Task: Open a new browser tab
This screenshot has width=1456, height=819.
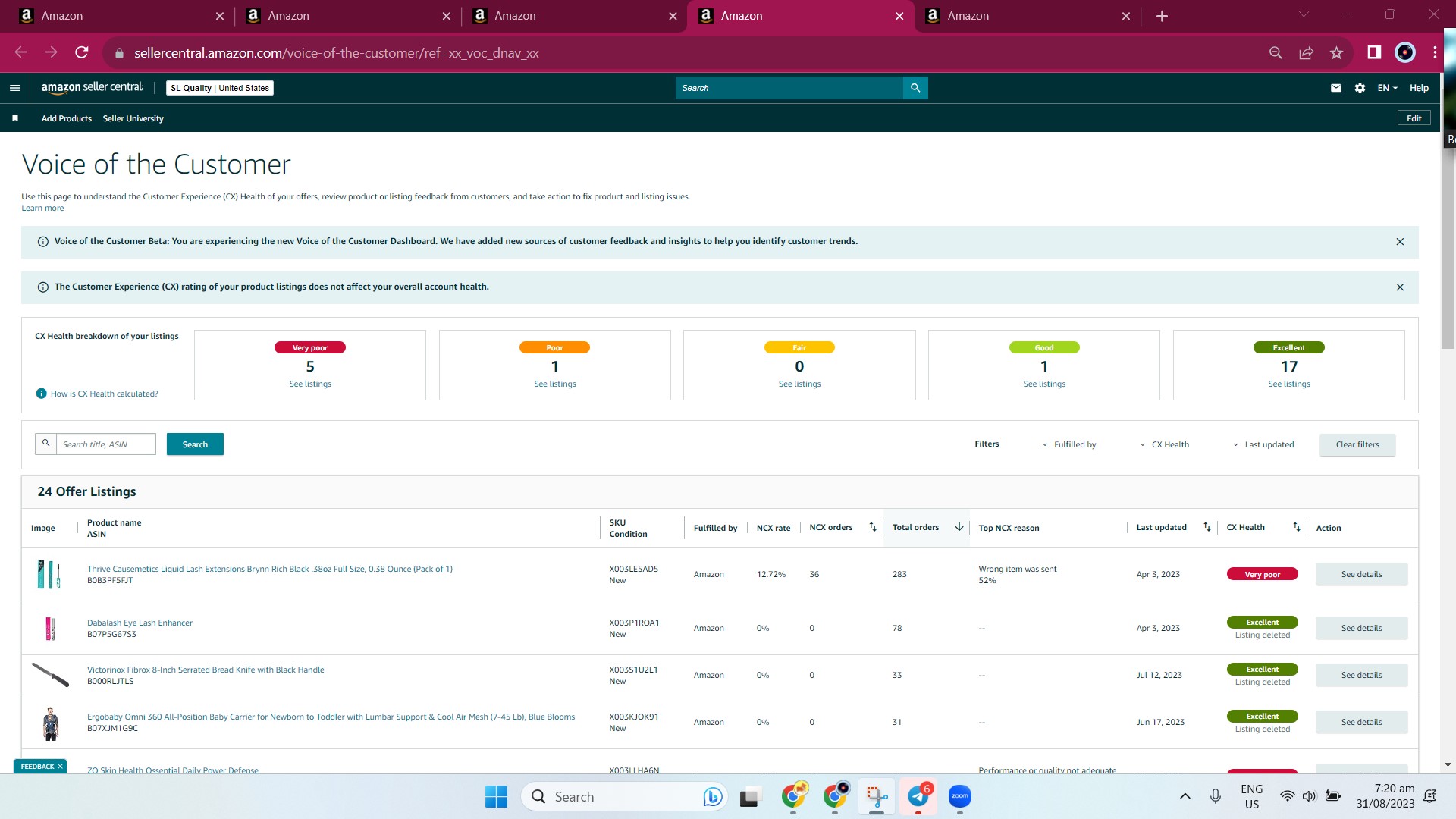Action: click(x=1162, y=16)
